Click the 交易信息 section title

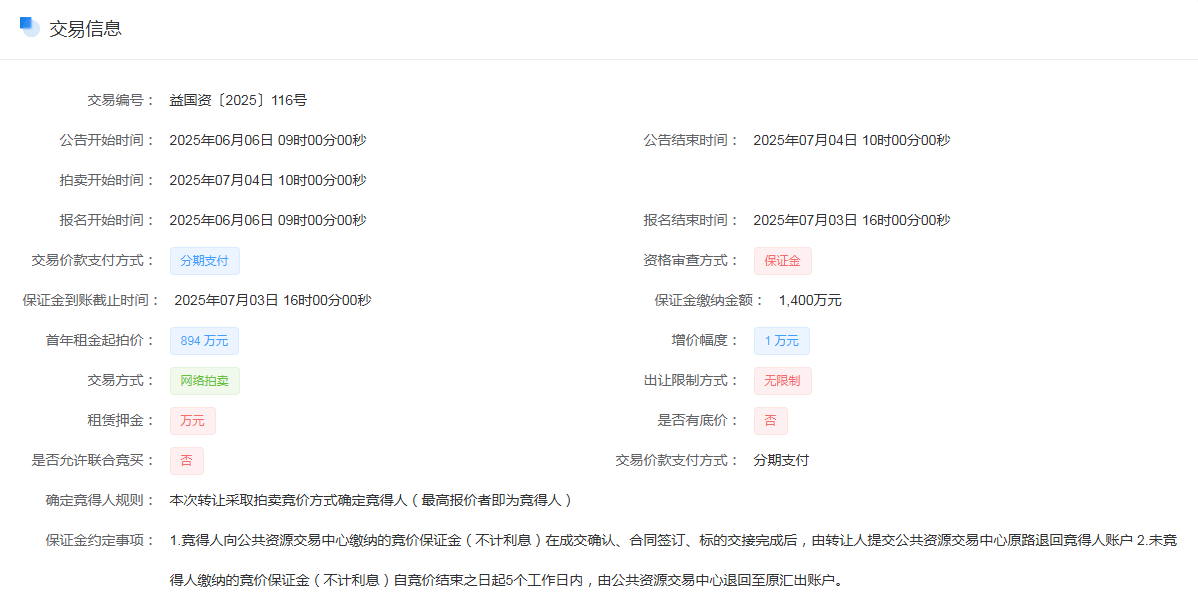click(x=86, y=28)
